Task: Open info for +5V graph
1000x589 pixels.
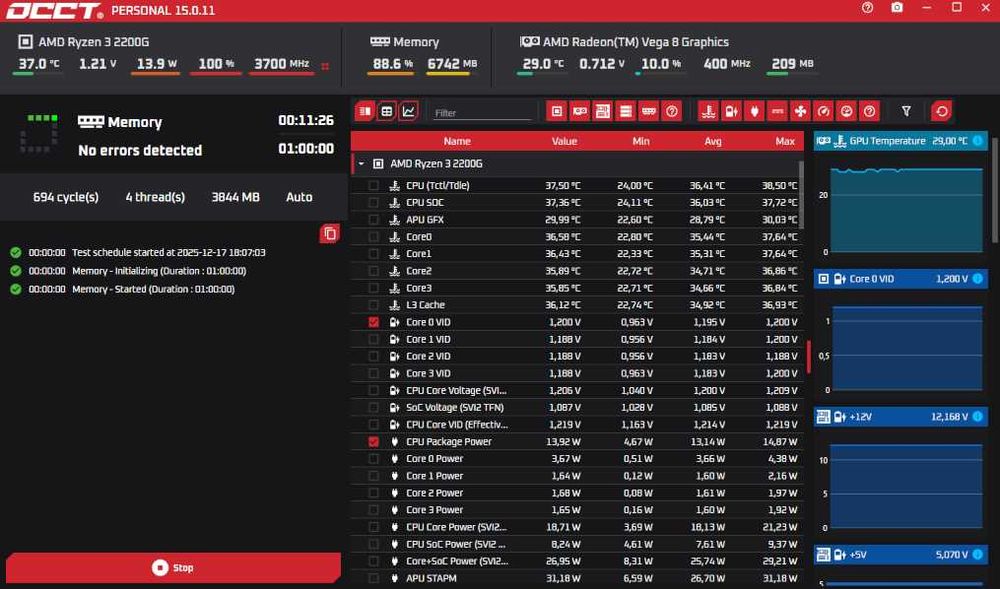Action: (x=978, y=555)
